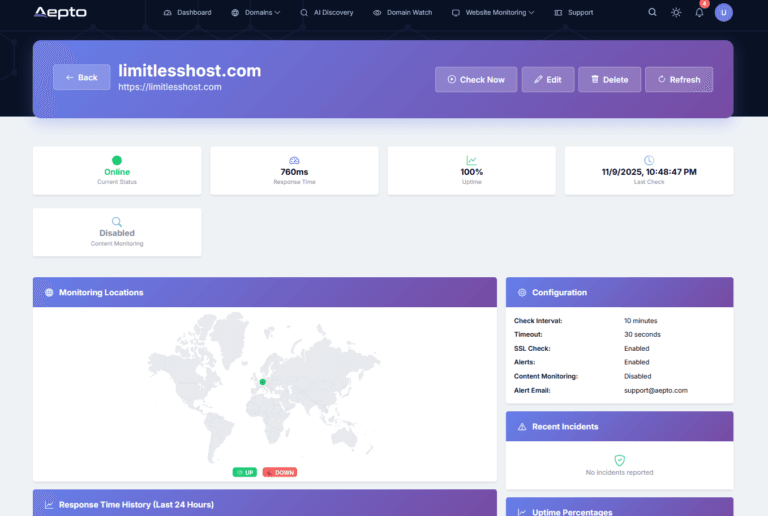
Task: Click the red DOWN legend badge
Action: tap(280, 472)
